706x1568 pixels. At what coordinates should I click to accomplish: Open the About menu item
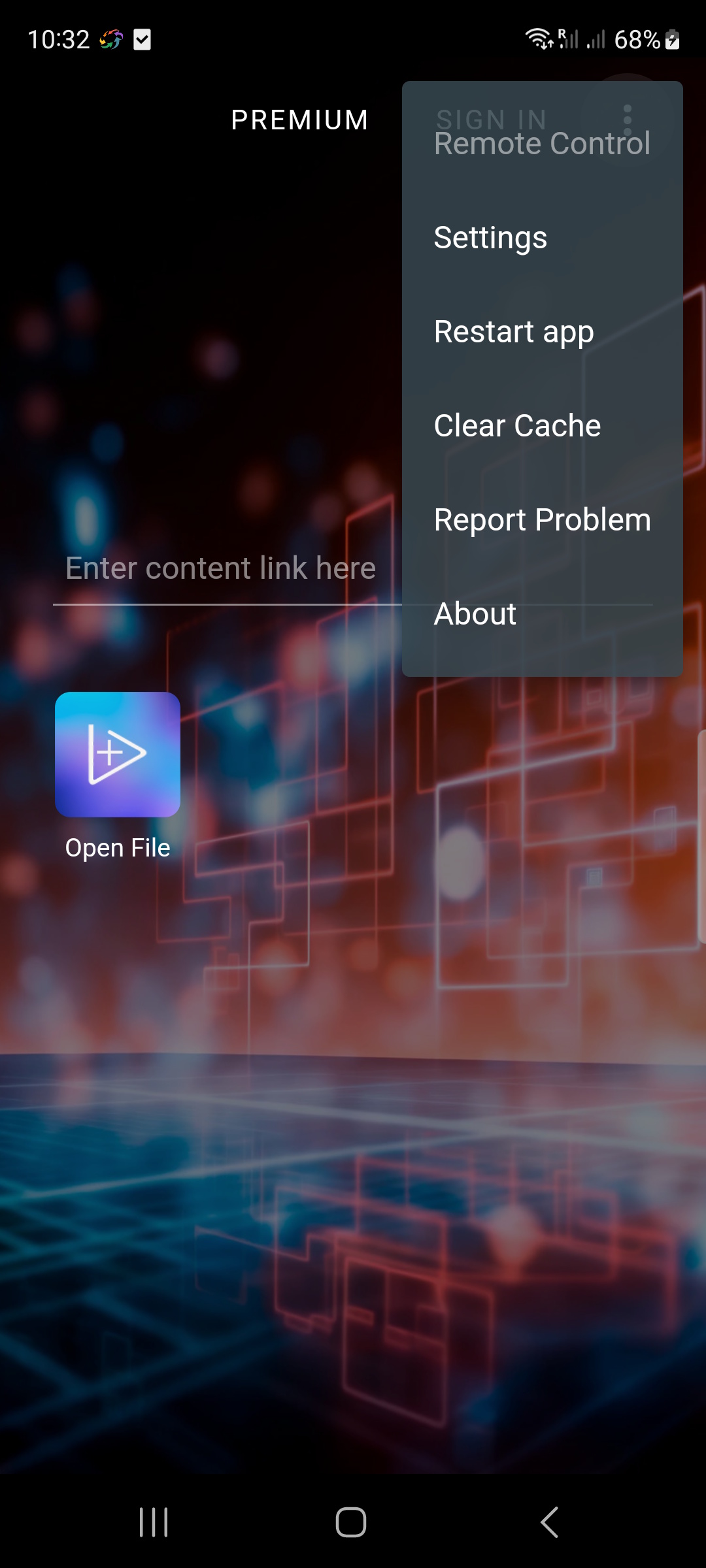[543, 614]
